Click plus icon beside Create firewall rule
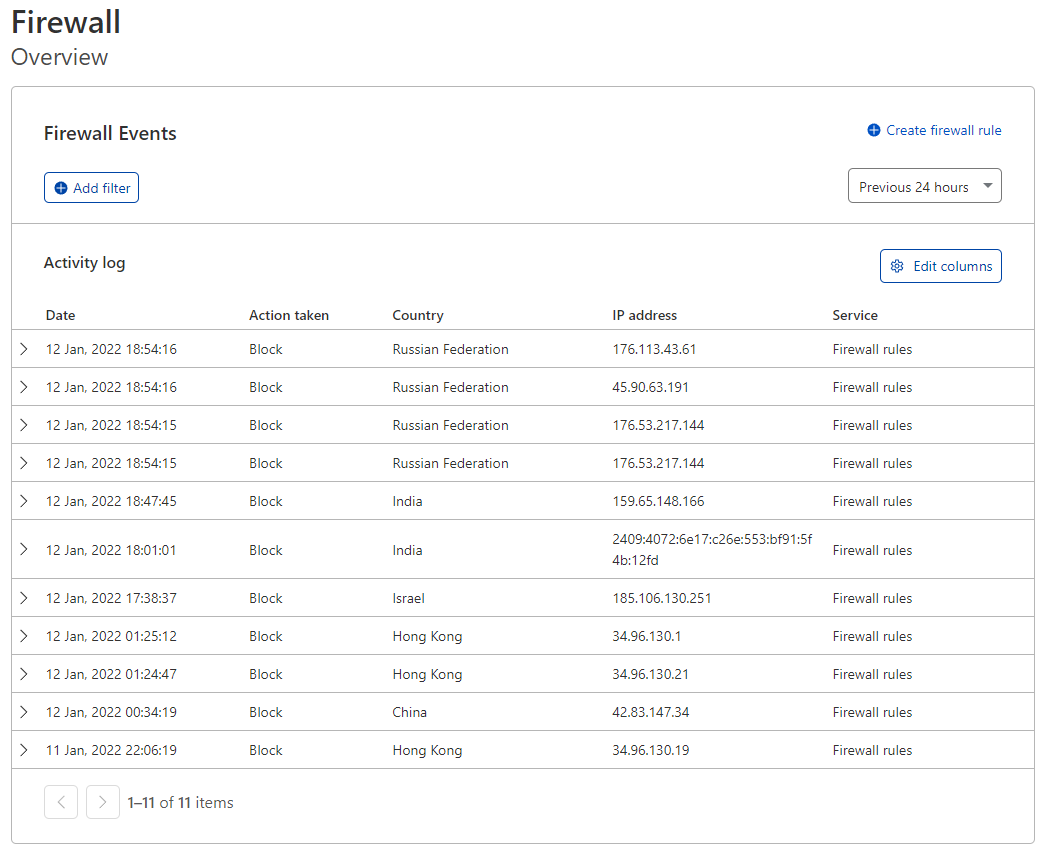 point(874,131)
